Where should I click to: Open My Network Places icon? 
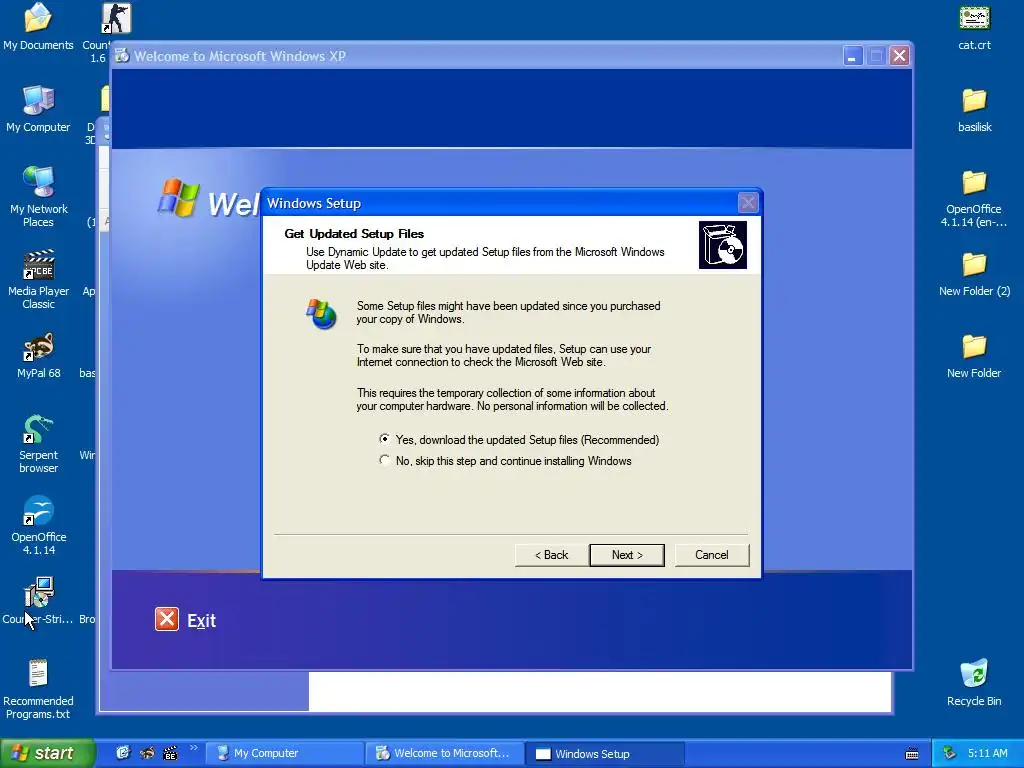coord(38,196)
